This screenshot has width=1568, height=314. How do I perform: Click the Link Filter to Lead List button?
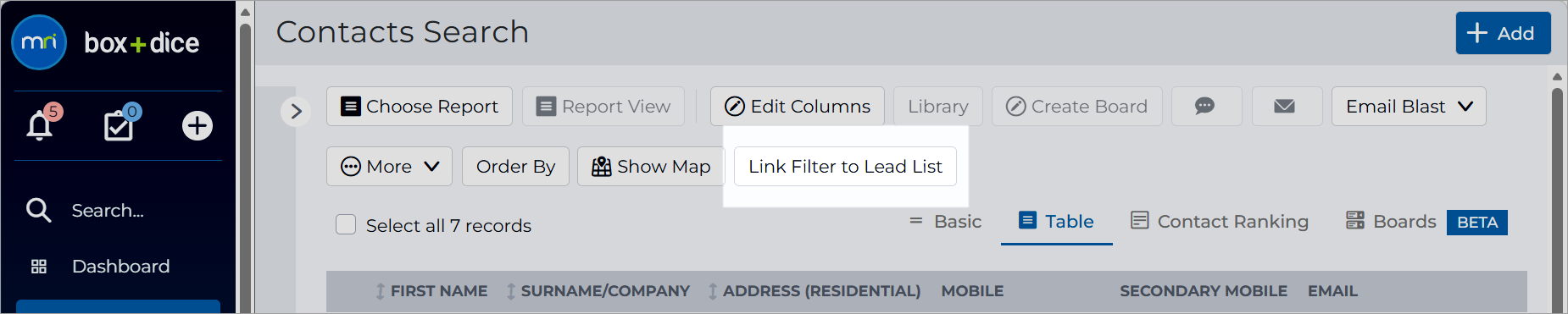coord(845,166)
